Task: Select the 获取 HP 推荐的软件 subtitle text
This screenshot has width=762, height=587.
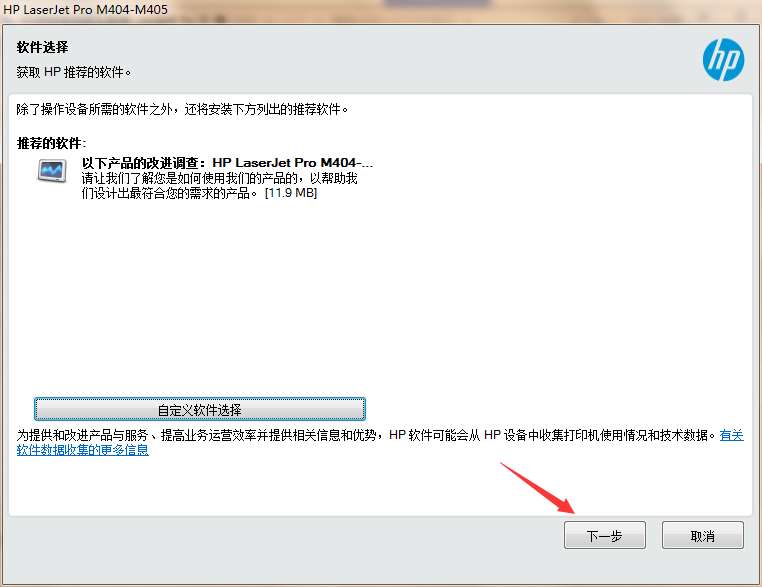Action: point(74,72)
